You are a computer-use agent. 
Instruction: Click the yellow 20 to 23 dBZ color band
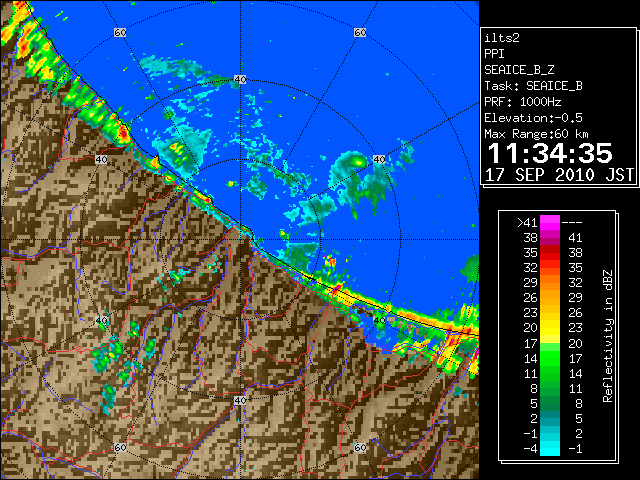550,328
